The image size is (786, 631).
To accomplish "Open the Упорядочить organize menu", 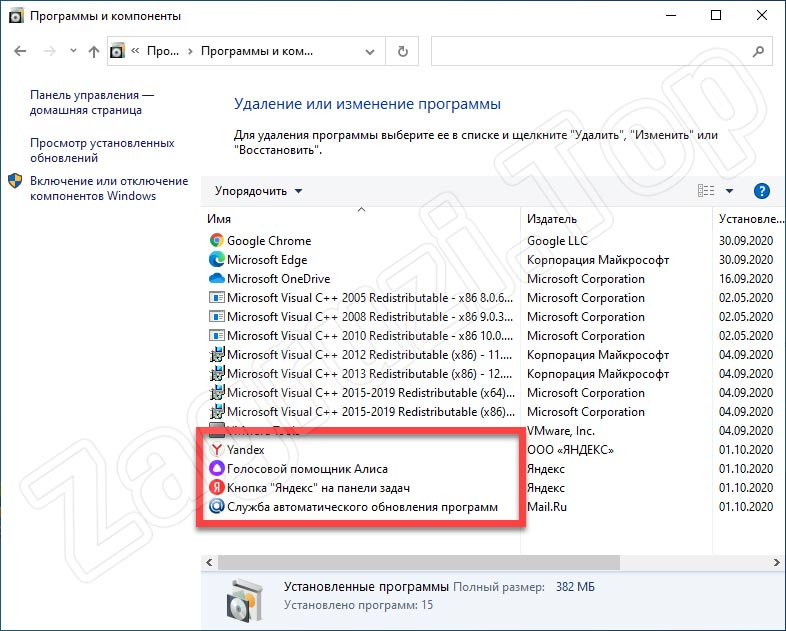I will (258, 191).
